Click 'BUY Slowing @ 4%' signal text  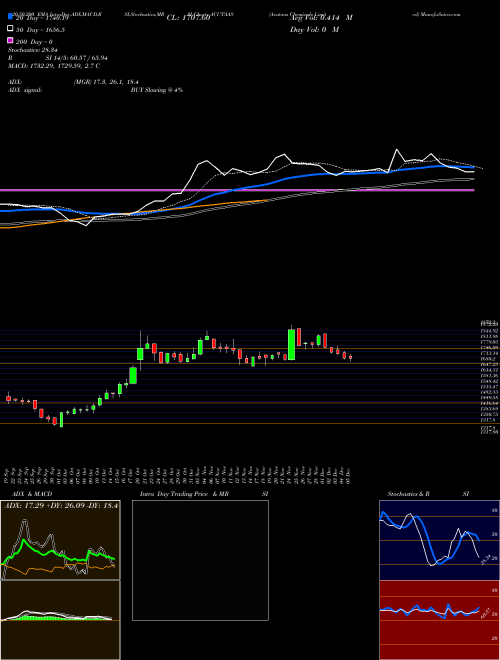[x=157, y=90]
